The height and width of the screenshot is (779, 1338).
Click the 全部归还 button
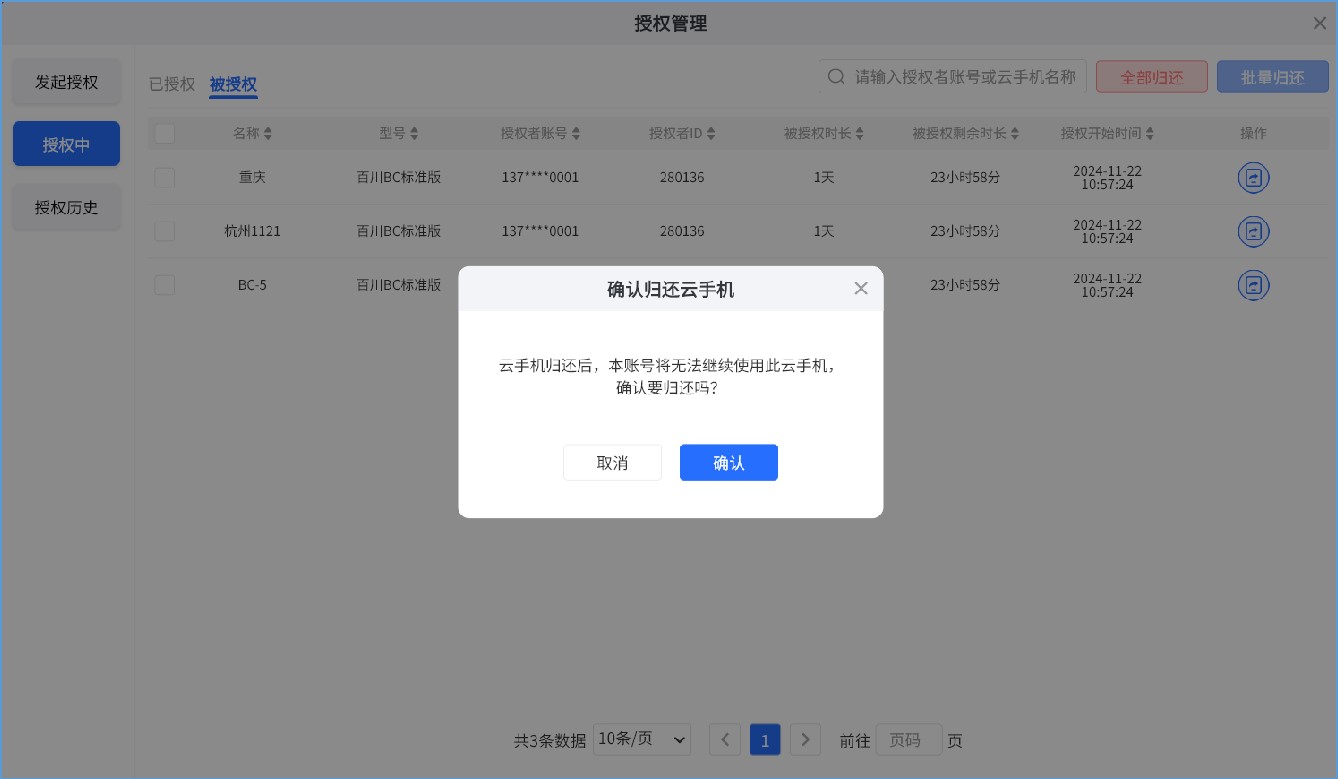tap(1151, 76)
